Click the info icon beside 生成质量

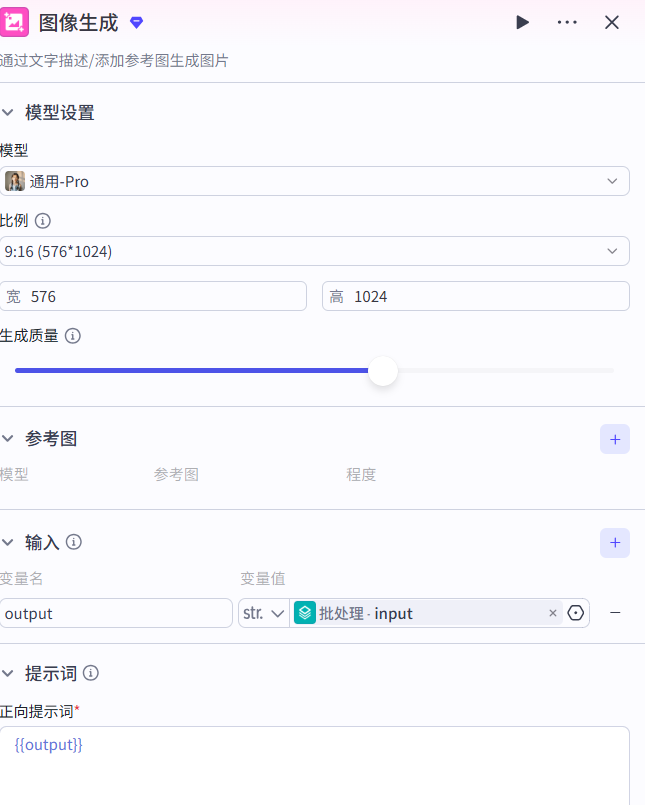(73, 336)
